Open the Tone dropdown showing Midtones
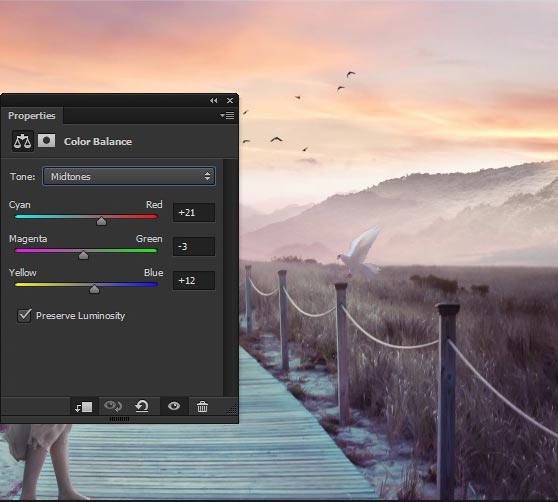 pos(129,176)
